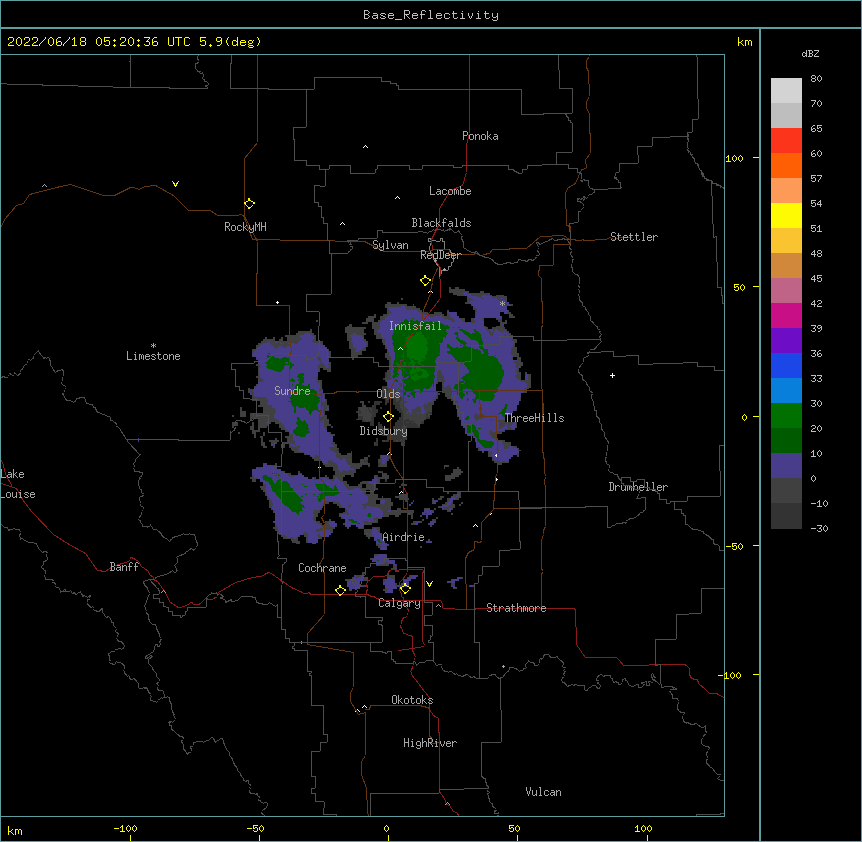The image size is (862, 842).
Task: Click the green reflectivity core near Innisfail
Action: point(418,352)
